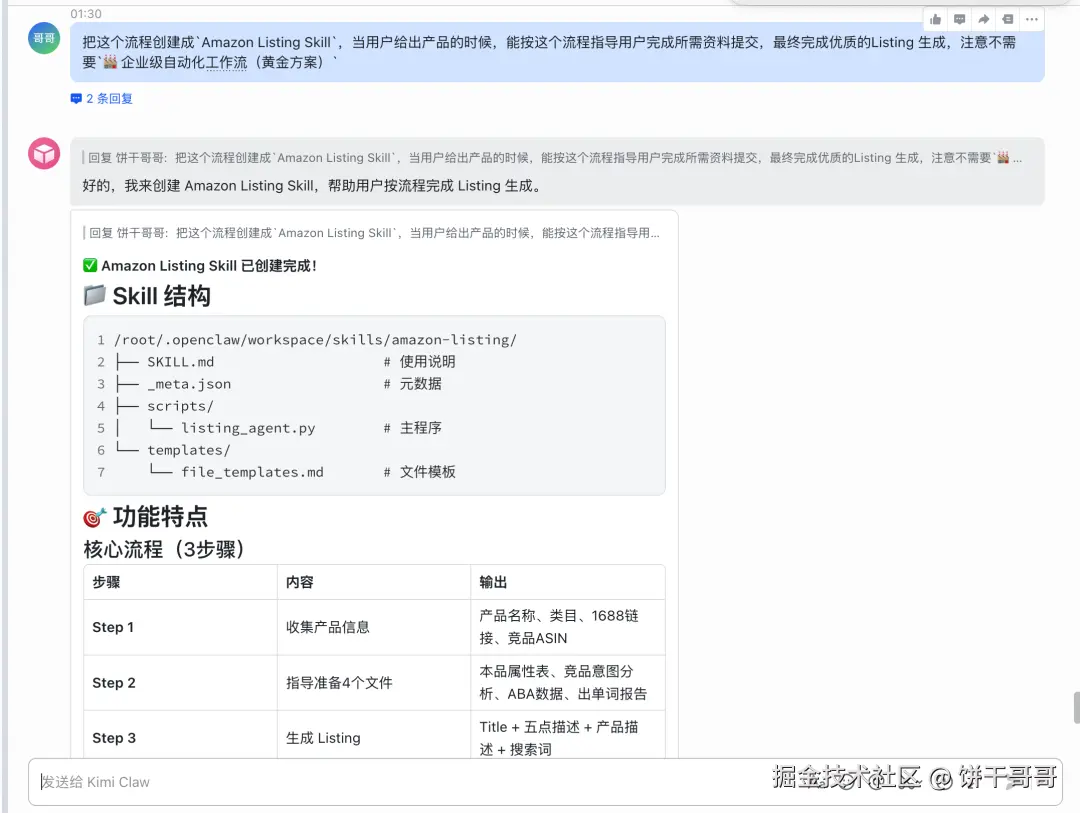The image size is (1080, 813).
Task: Open the 2 条回复 replies thread
Action: coord(102,99)
